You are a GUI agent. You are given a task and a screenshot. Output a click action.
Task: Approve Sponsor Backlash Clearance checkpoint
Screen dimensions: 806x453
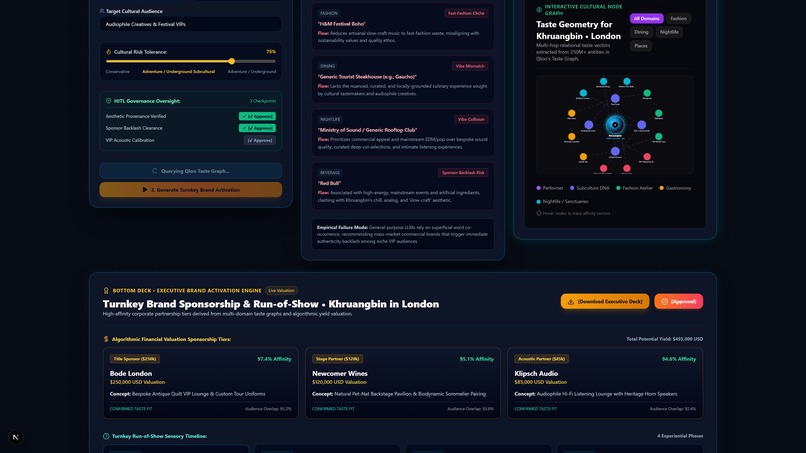pyautogui.click(x=257, y=128)
